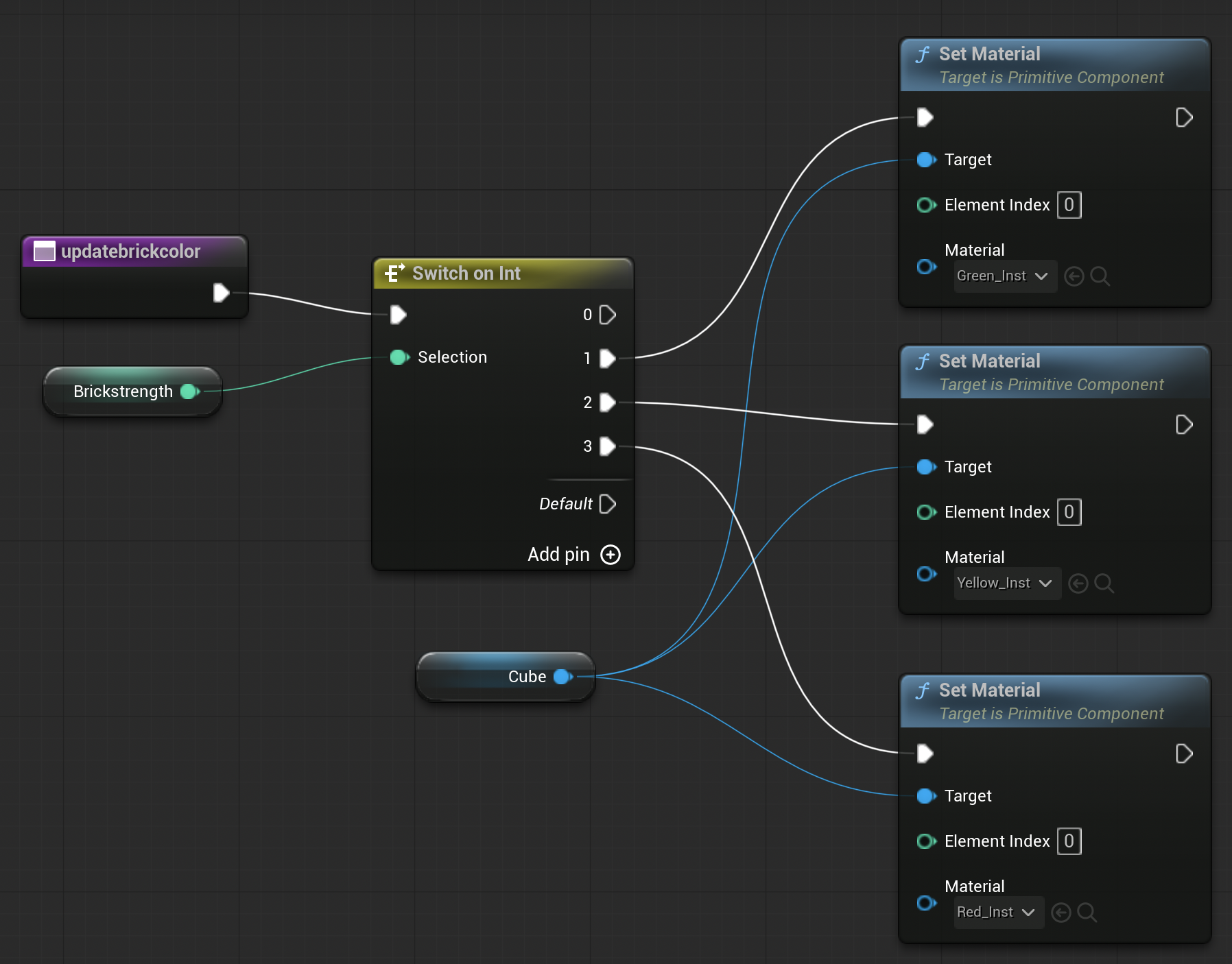
Task: Edit Element Index value on Yellow Set Material
Action: point(1069,512)
